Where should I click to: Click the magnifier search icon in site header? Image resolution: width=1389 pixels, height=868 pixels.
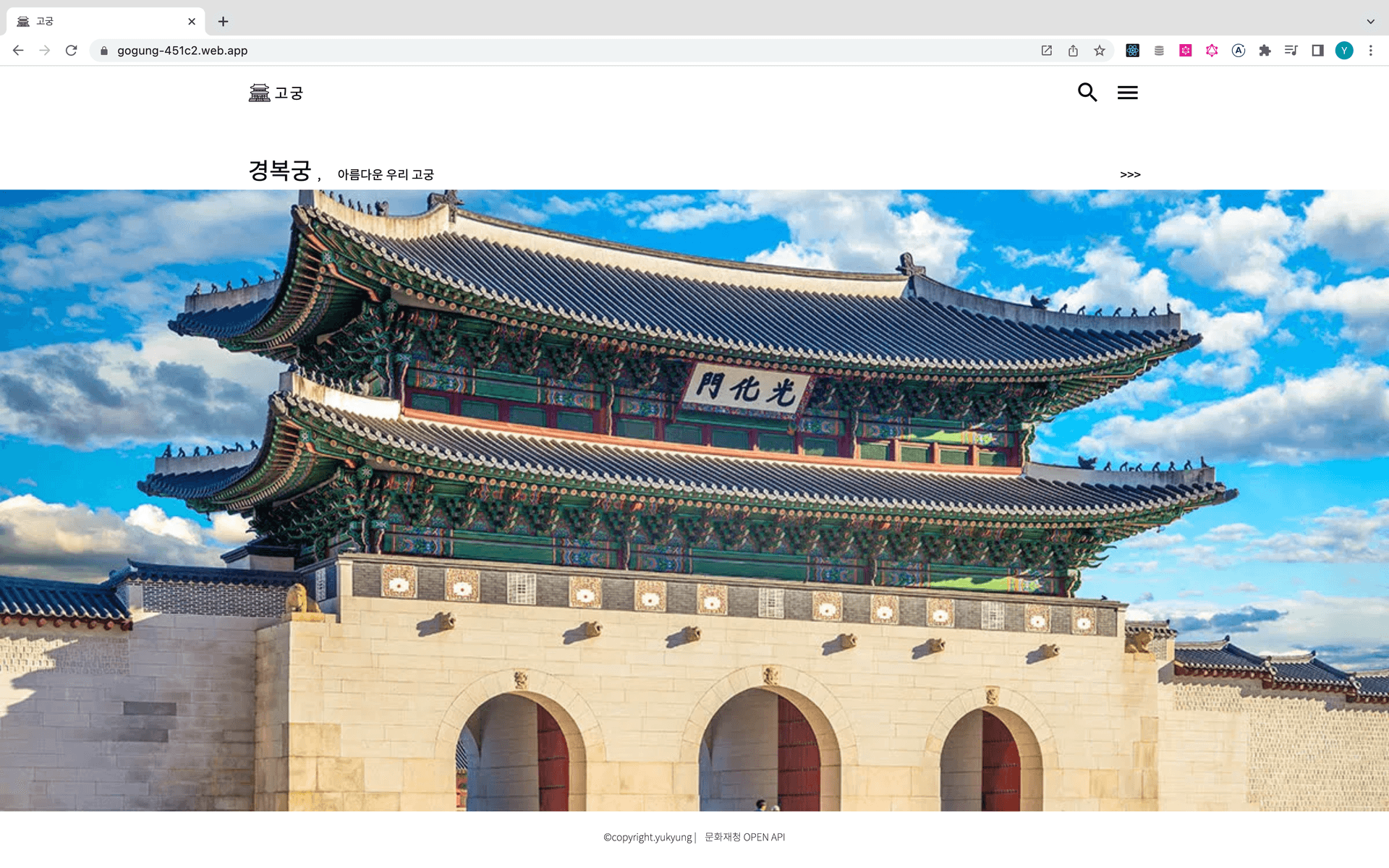(x=1087, y=92)
